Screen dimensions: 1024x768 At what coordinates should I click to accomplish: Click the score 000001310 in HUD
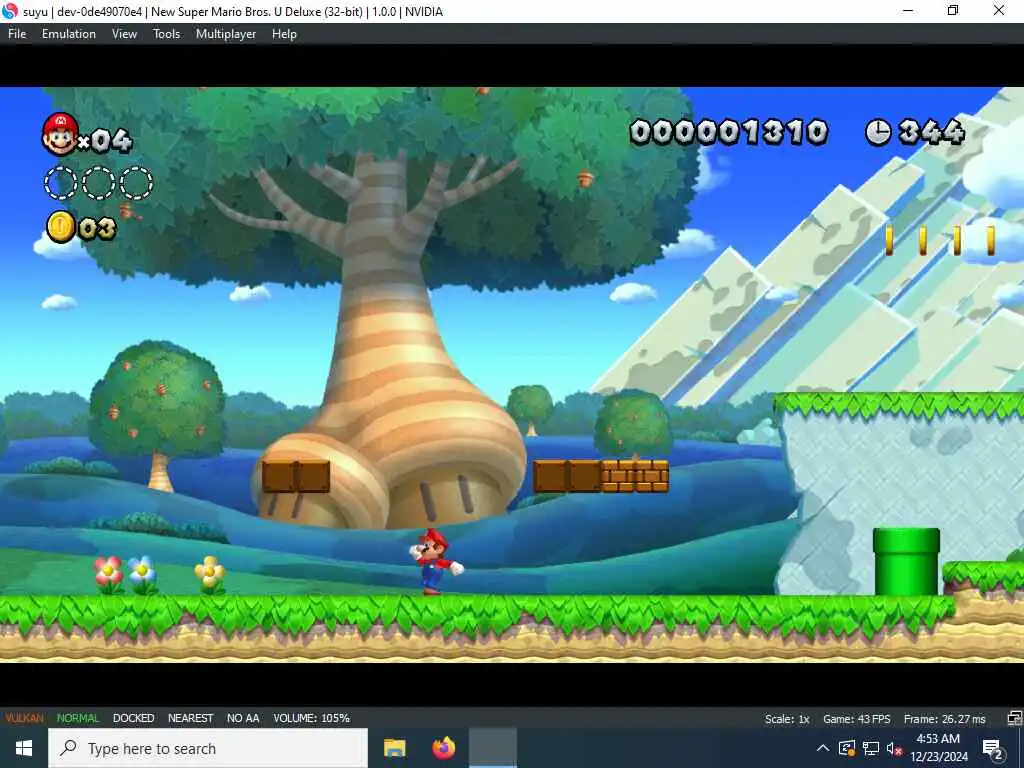pos(729,133)
